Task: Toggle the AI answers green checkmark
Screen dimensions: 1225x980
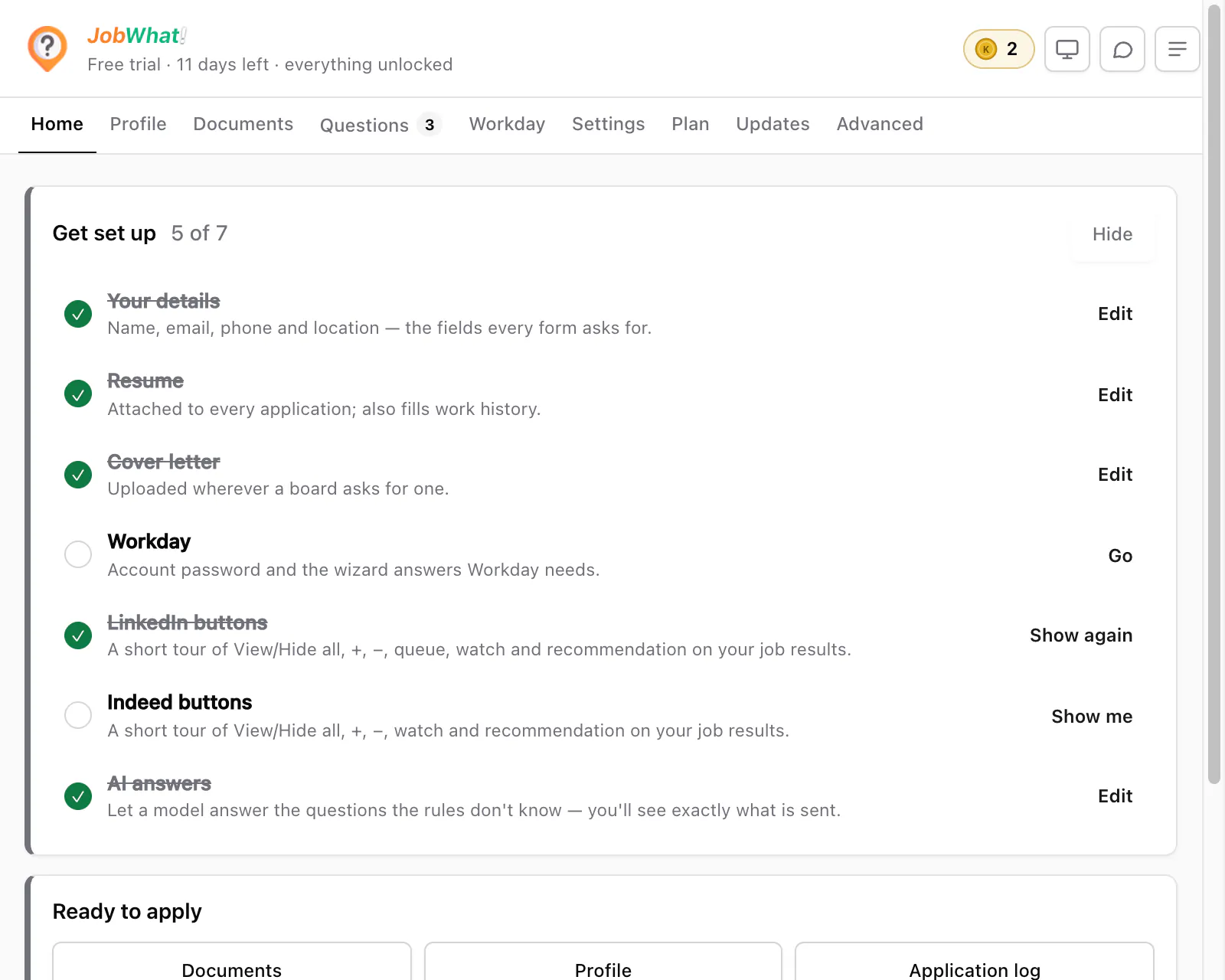Action: (x=78, y=796)
